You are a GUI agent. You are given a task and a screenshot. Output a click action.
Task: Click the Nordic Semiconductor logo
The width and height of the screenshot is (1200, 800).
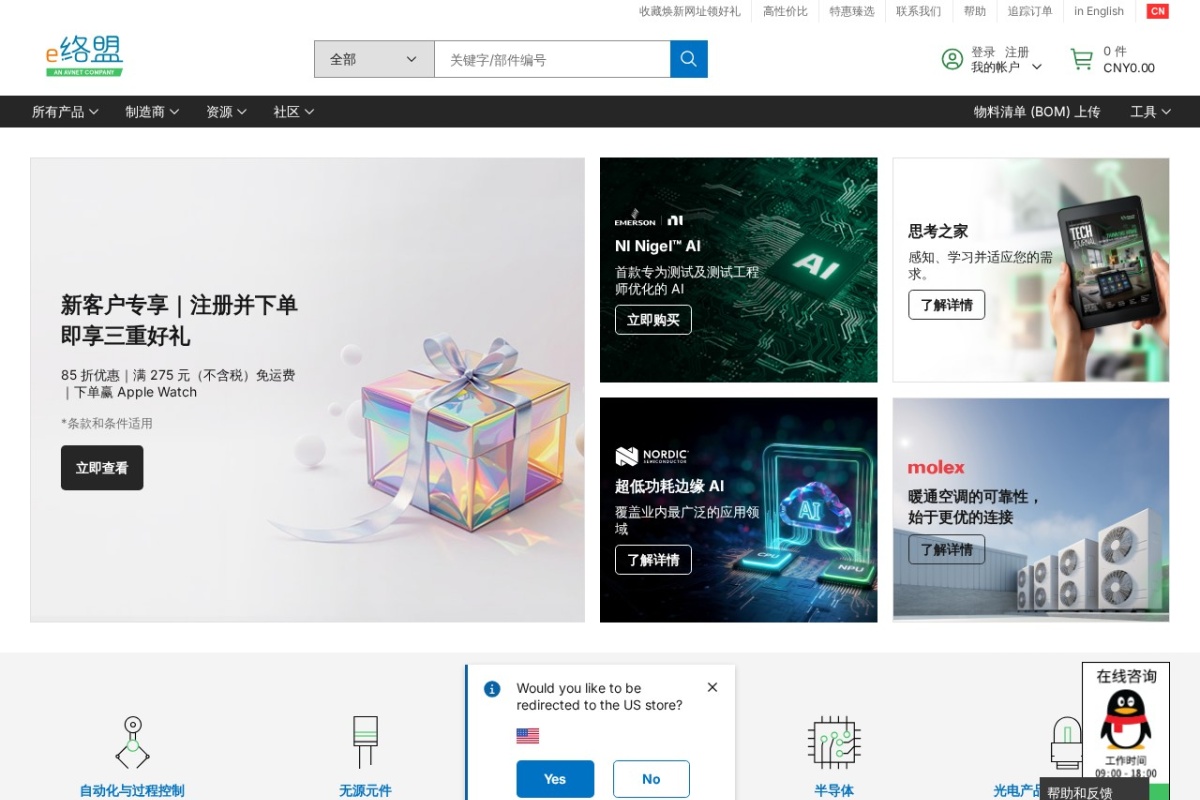click(652, 456)
